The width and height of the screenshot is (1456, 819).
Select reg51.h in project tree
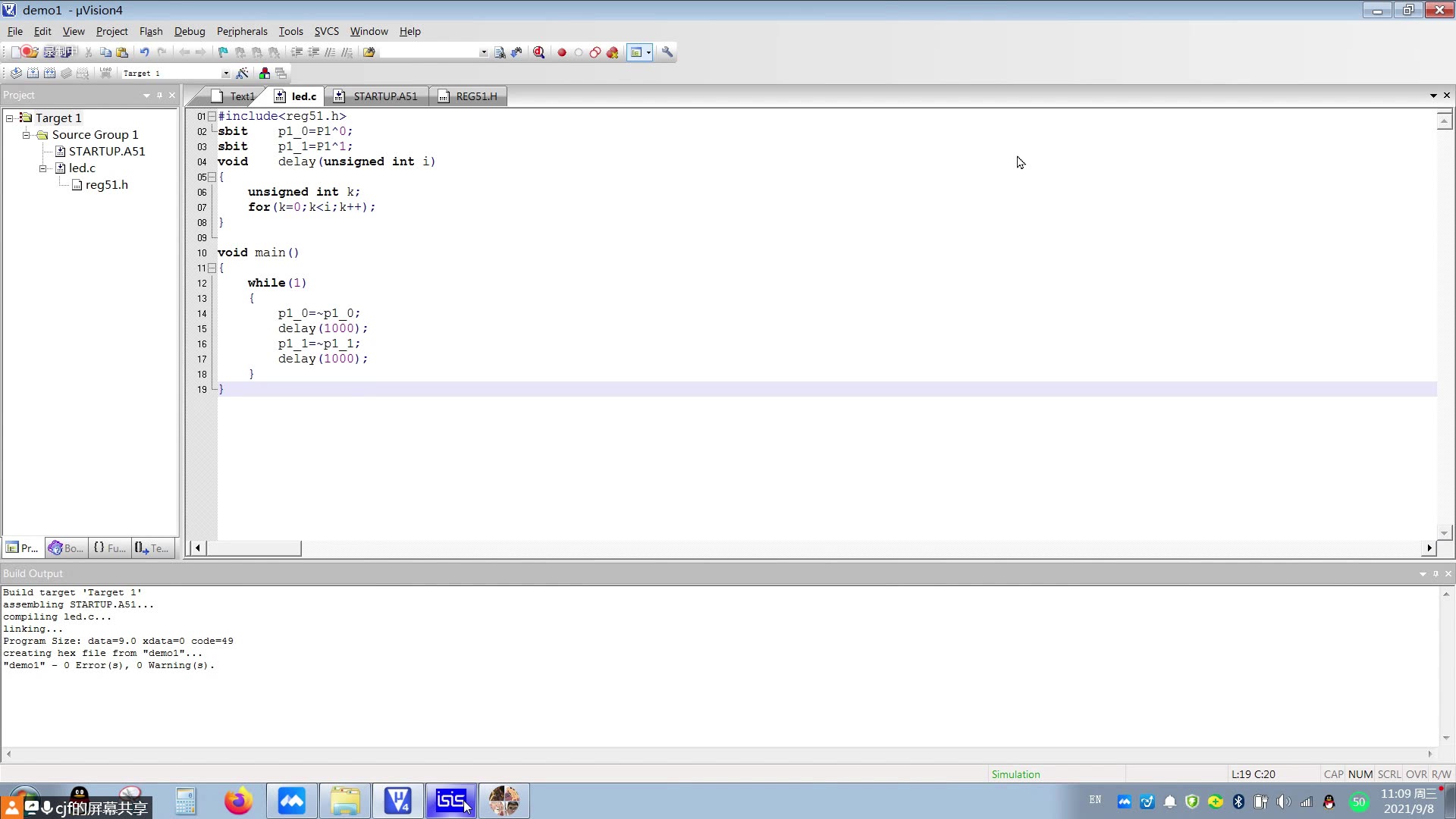pos(106,185)
